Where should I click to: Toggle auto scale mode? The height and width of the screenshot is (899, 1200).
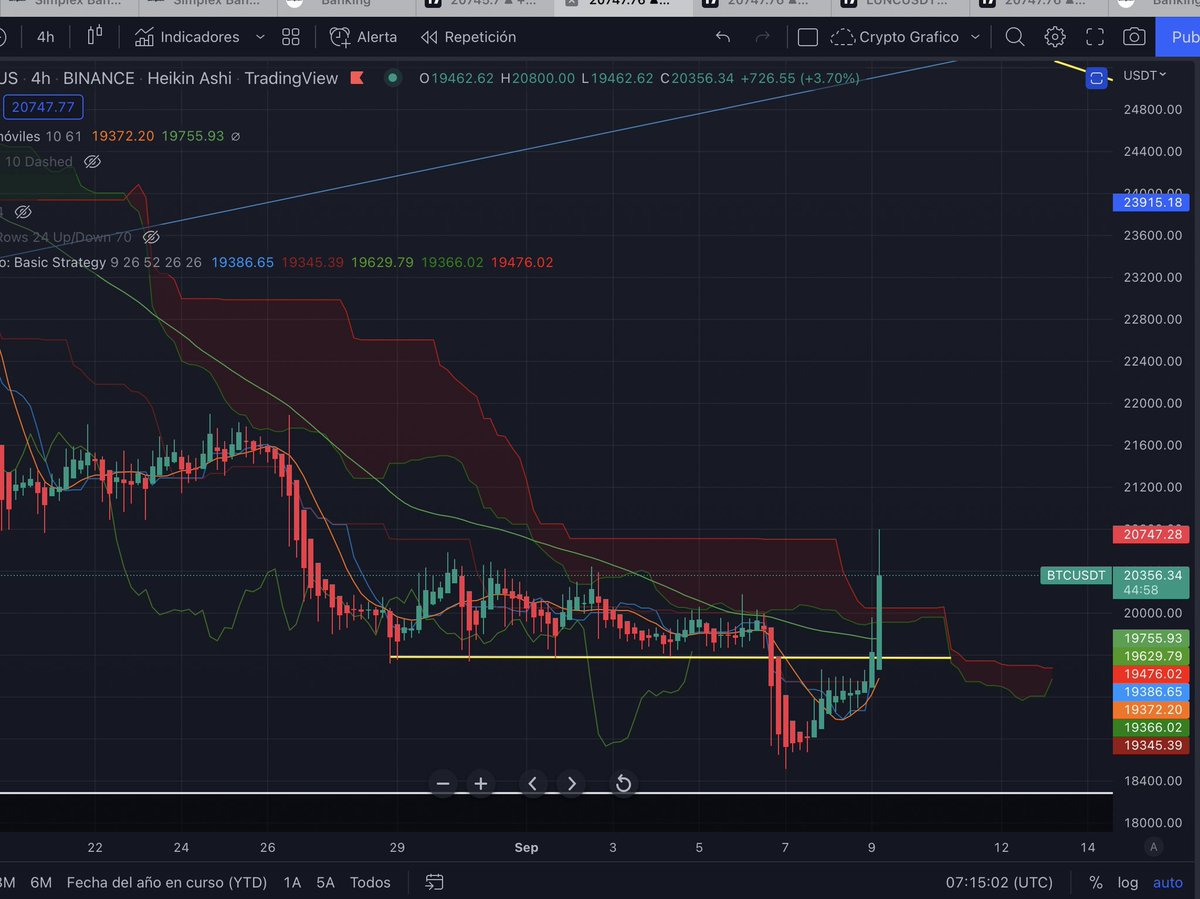[1167, 883]
